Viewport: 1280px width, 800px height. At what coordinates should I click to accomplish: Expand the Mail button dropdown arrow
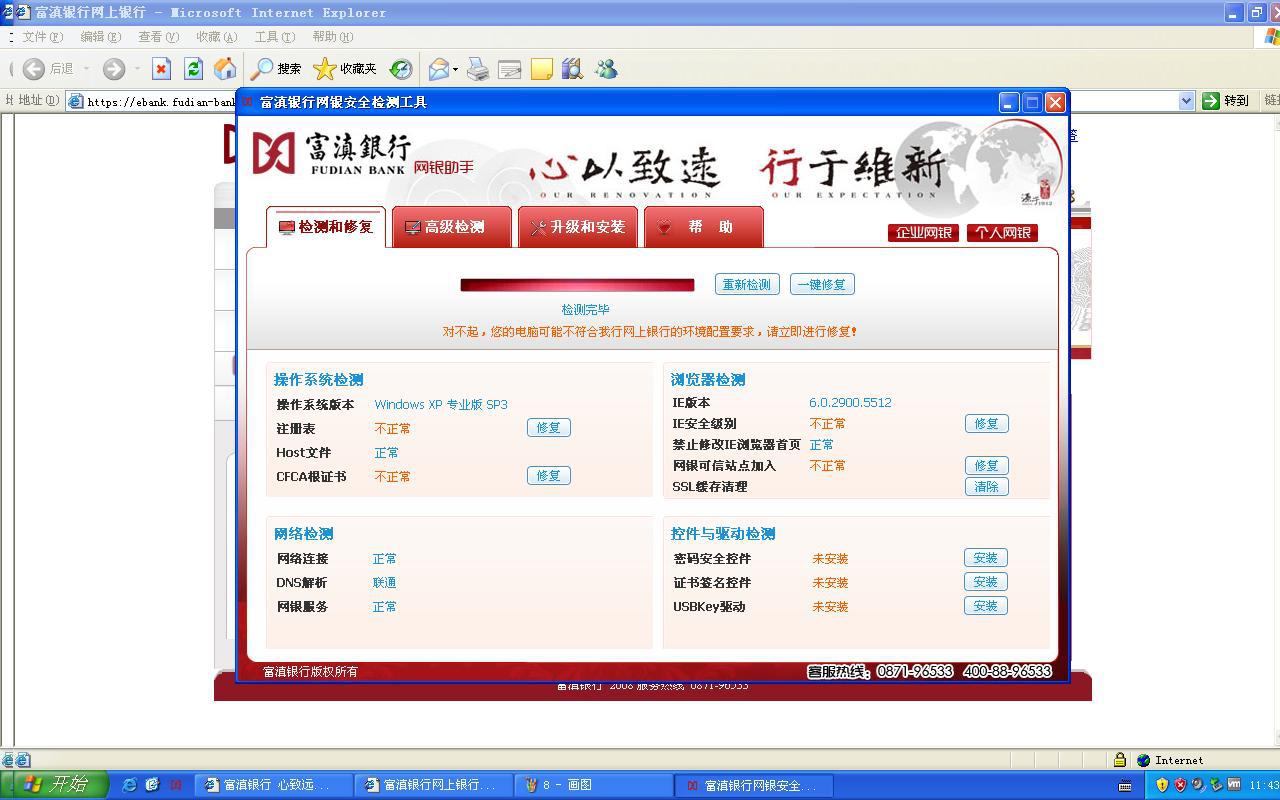click(x=456, y=69)
